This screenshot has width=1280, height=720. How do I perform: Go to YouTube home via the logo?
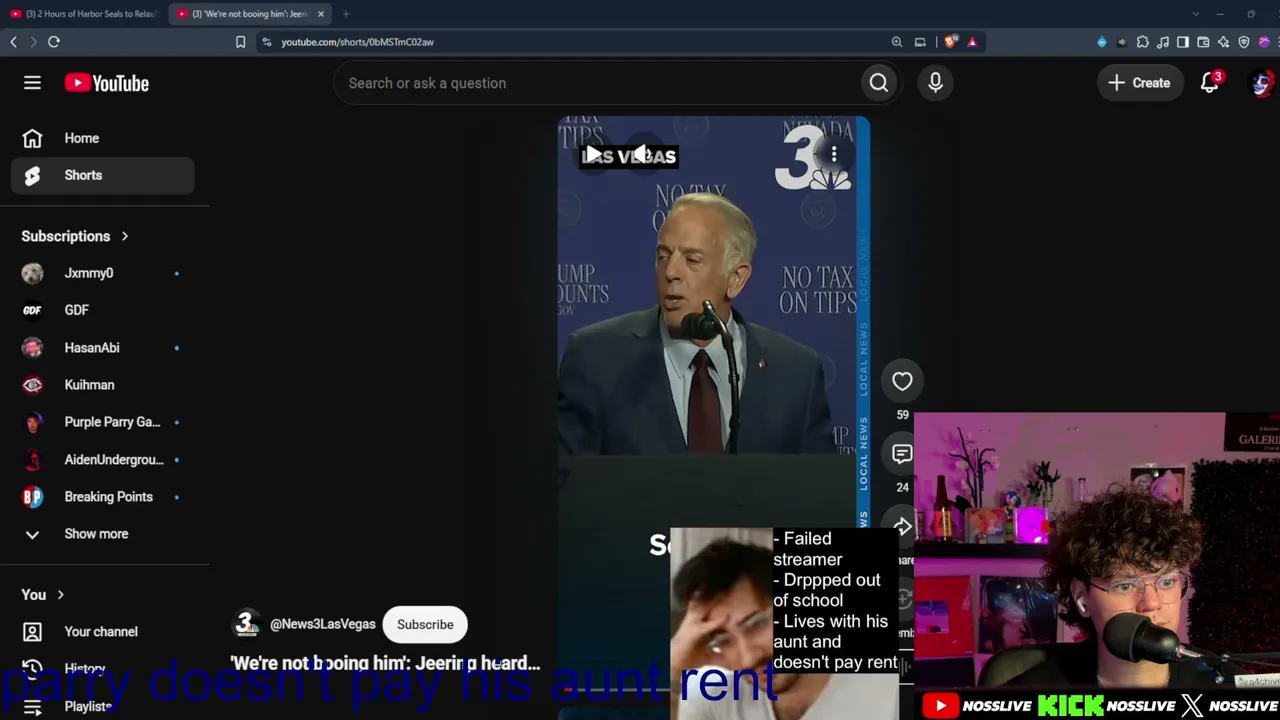click(x=107, y=83)
